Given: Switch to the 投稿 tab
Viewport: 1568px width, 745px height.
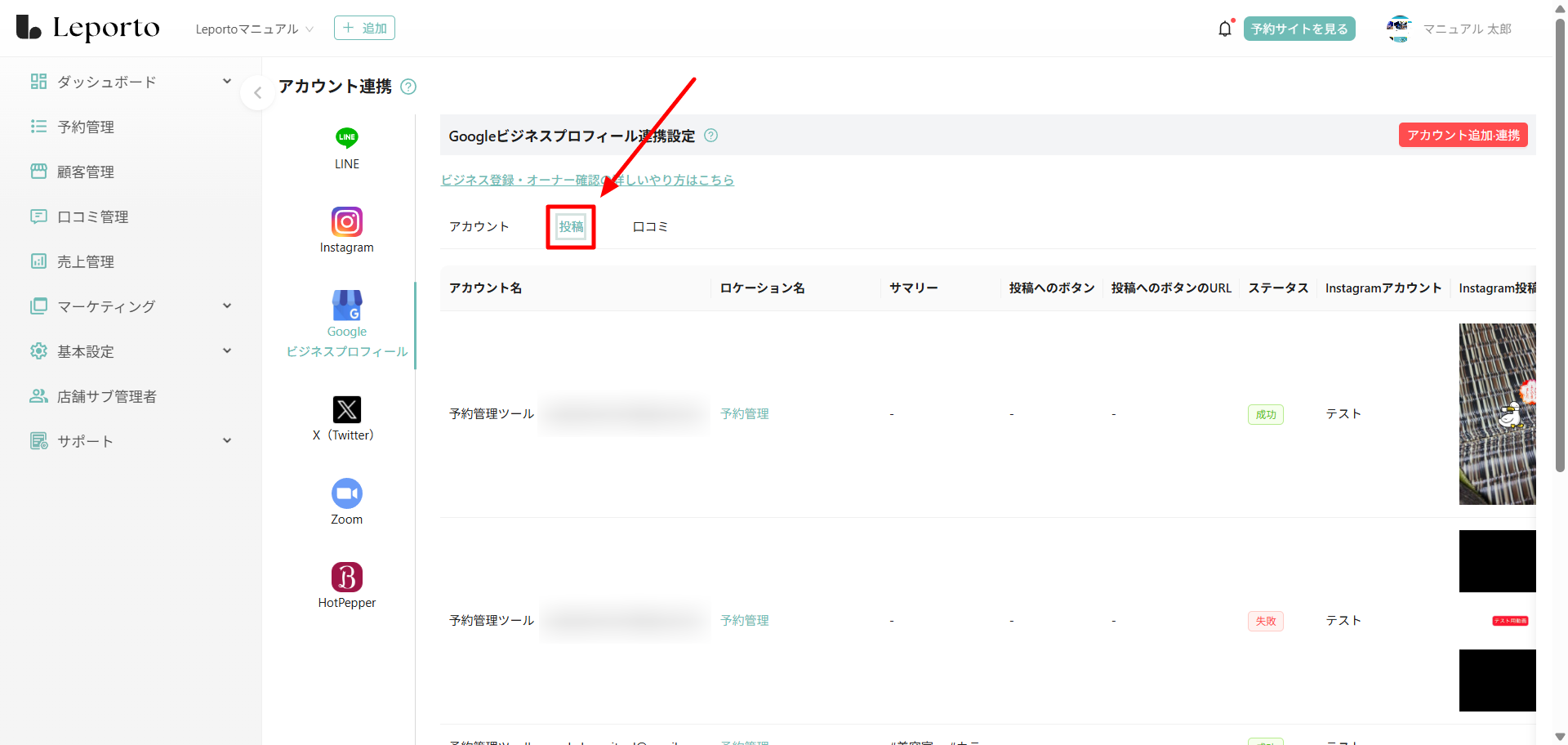Looking at the screenshot, I should (x=571, y=227).
